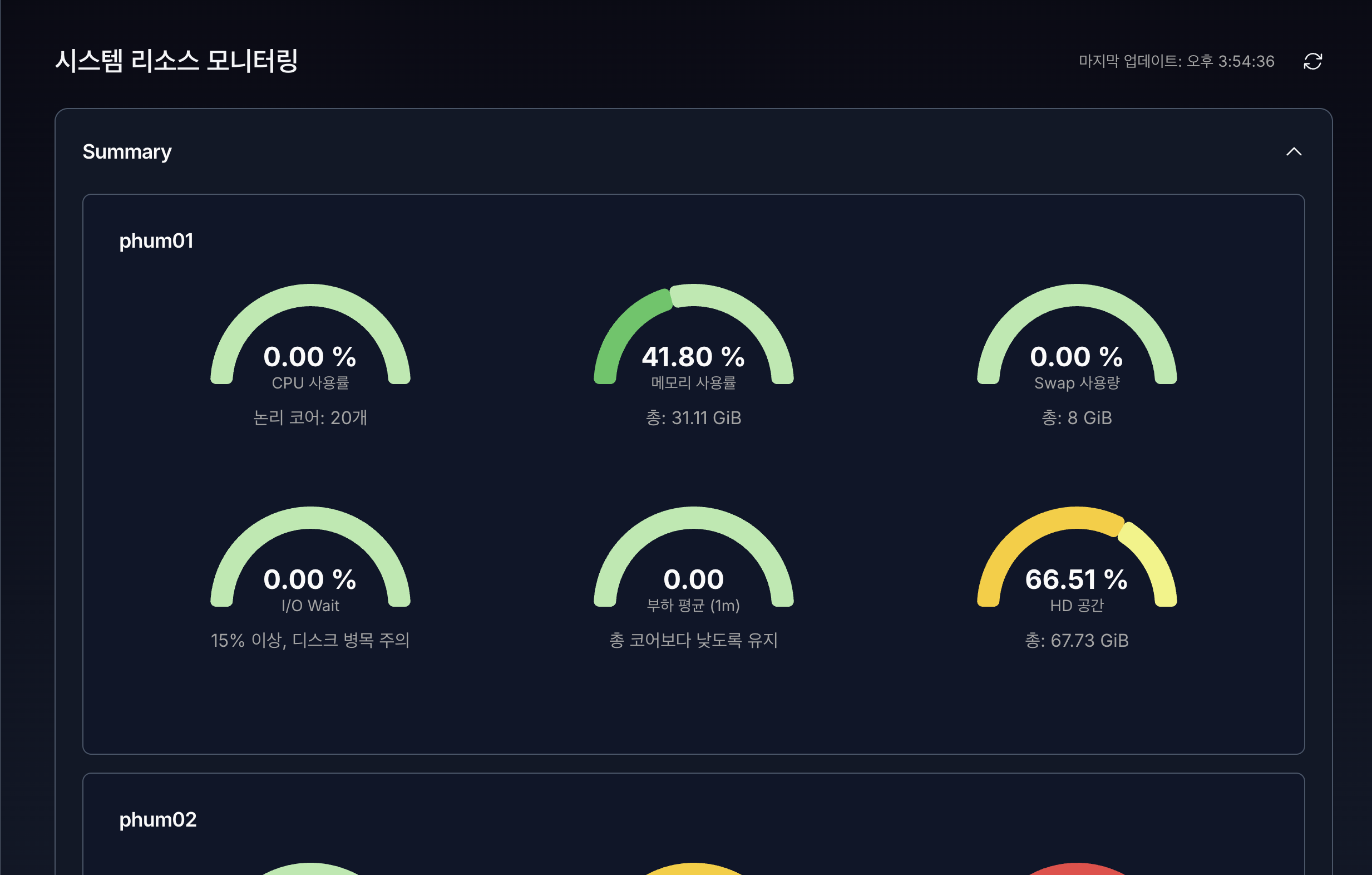Click the 논리 코어: 20개 label
This screenshot has height=875, width=1372.
coord(310,418)
